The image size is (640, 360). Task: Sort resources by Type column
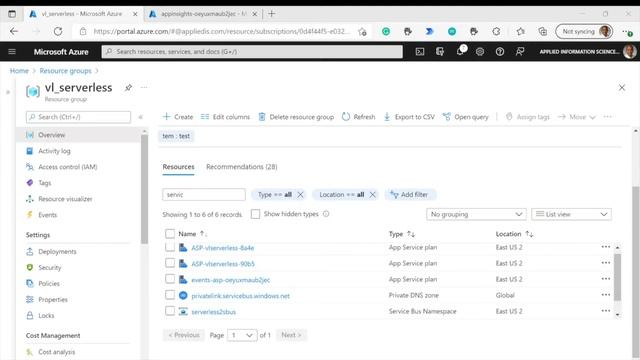point(402,234)
